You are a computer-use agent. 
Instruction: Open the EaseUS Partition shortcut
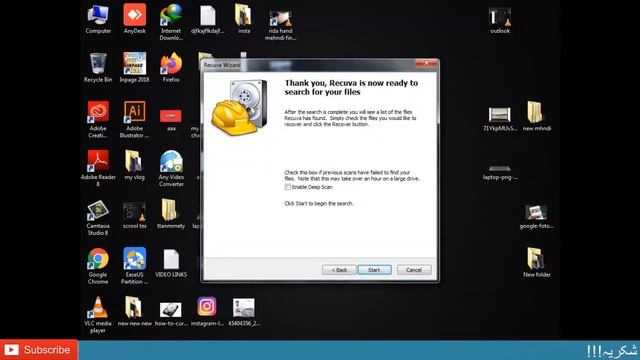coord(134,266)
